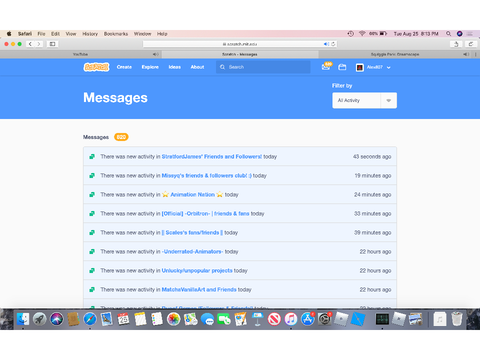Screen dimensions: 480x360
Task: Mute audio via the address bar speaker
Action: pyautogui.click(x=326, y=44)
